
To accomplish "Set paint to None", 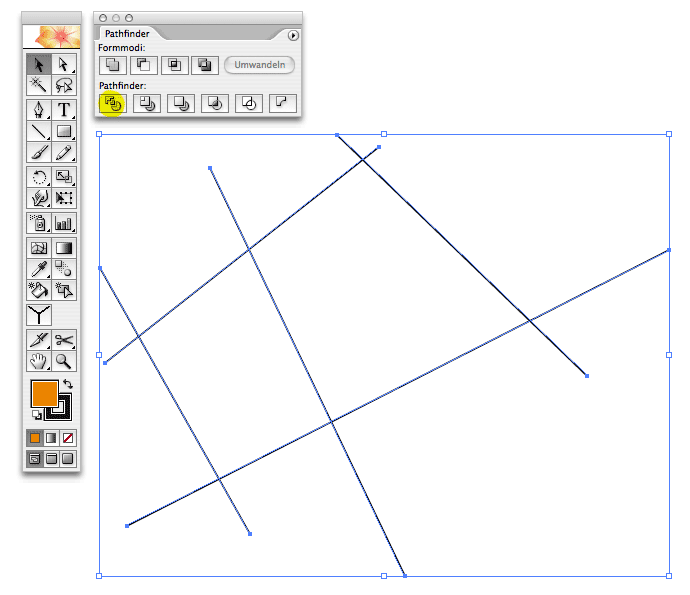I will (x=68, y=438).
